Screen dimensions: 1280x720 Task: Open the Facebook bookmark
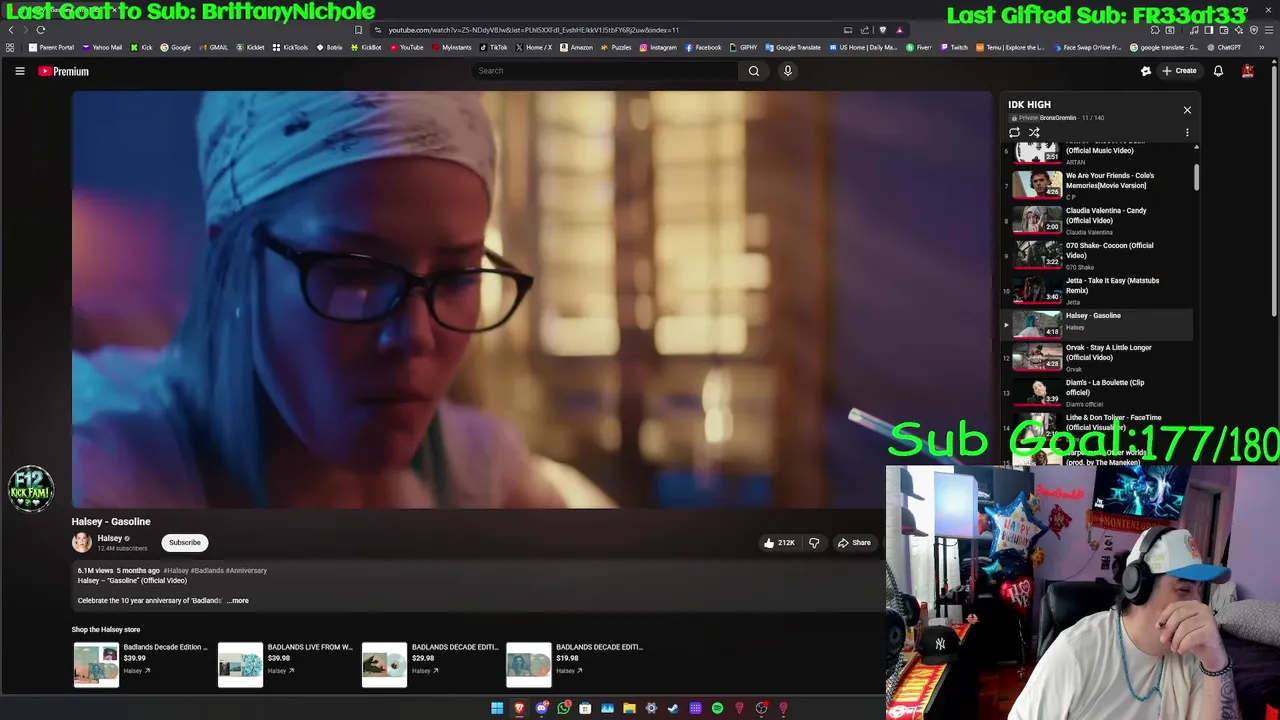pyautogui.click(x=703, y=47)
